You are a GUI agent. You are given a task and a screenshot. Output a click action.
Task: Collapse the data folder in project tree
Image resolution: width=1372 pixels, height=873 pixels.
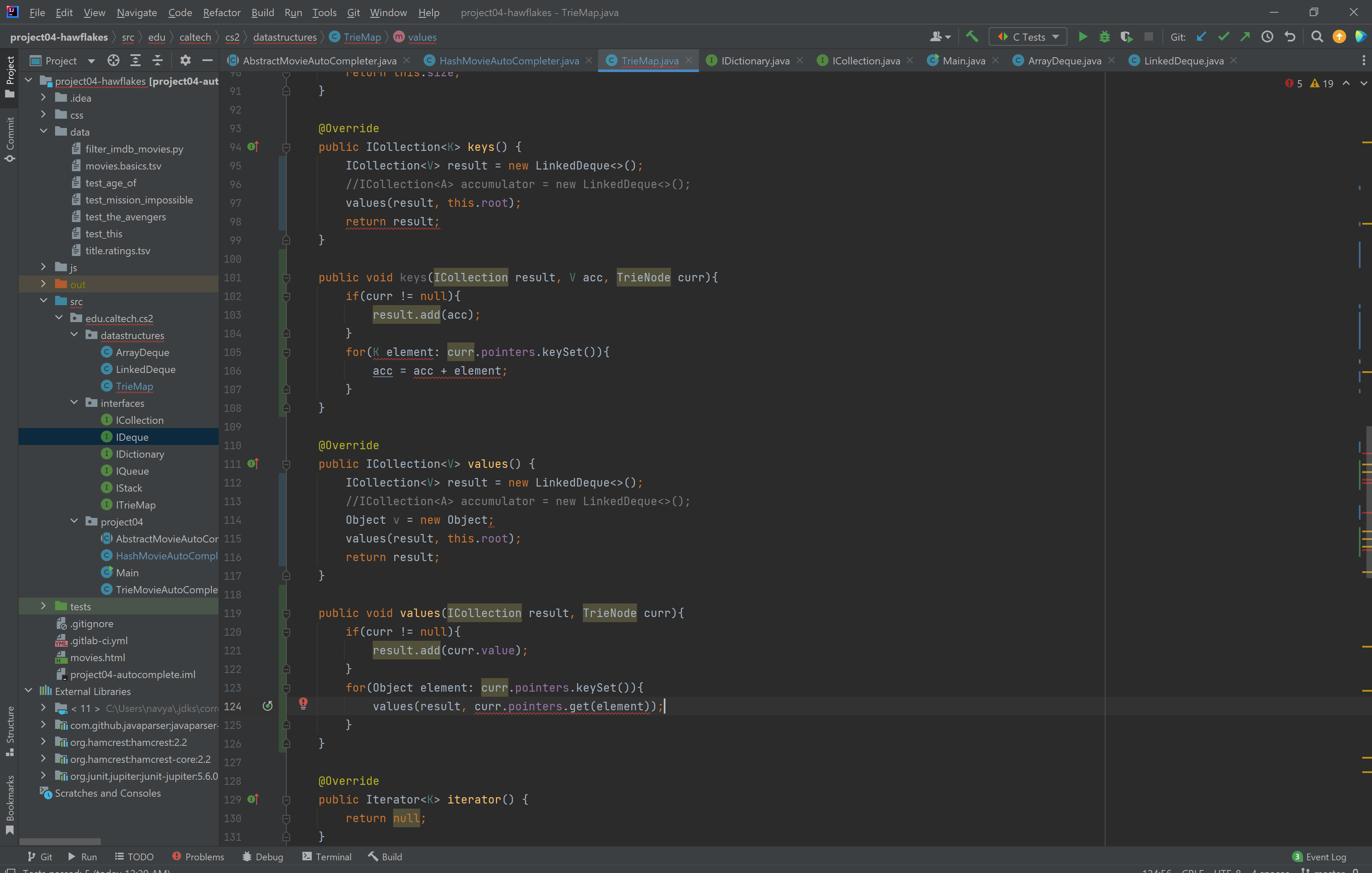pos(43,132)
